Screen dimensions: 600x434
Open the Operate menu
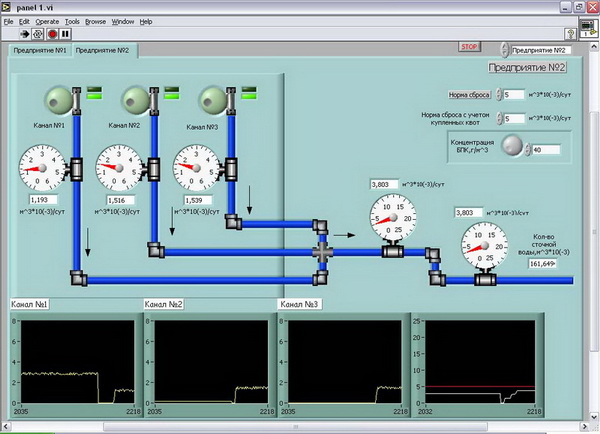47,22
